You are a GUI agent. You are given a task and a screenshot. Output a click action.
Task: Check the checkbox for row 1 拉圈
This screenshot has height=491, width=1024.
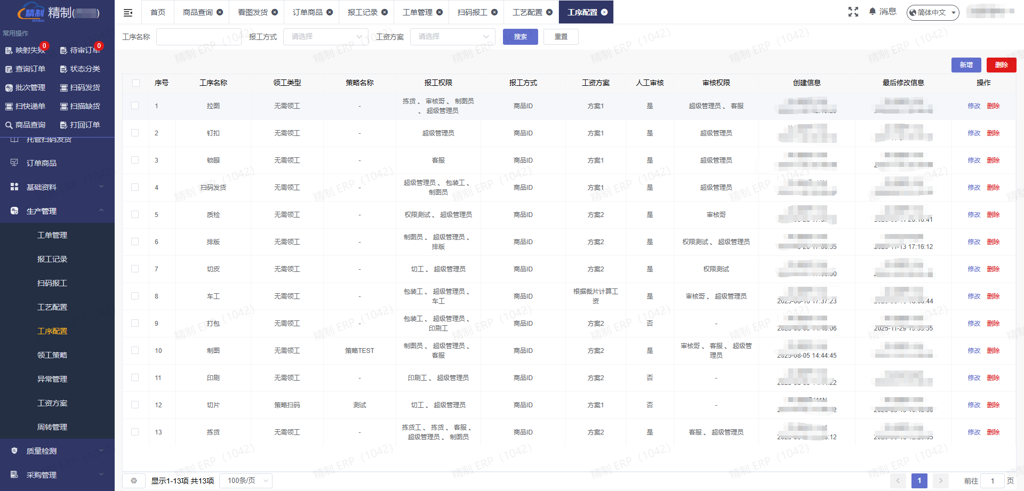(x=135, y=105)
